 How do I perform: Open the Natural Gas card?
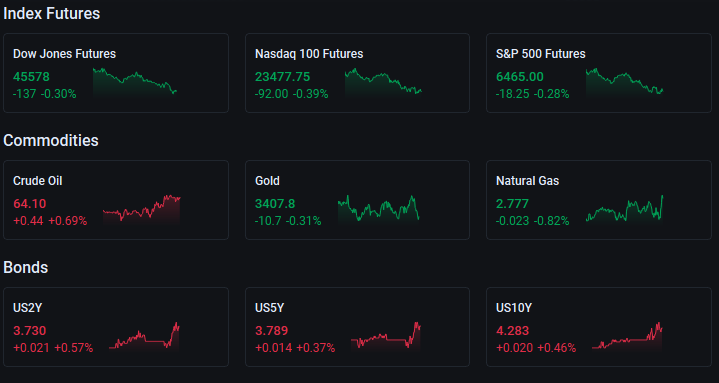pos(599,200)
